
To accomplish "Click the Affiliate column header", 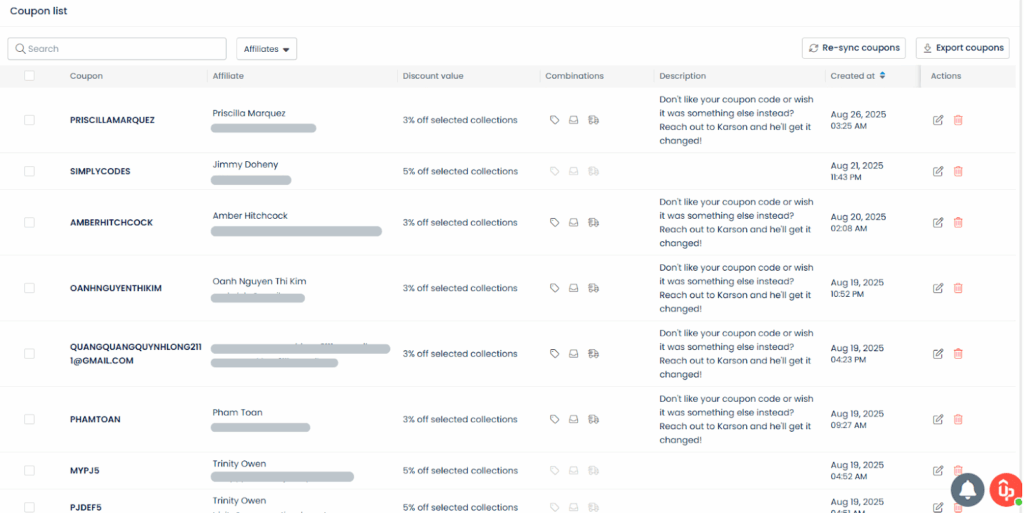I will [228, 76].
